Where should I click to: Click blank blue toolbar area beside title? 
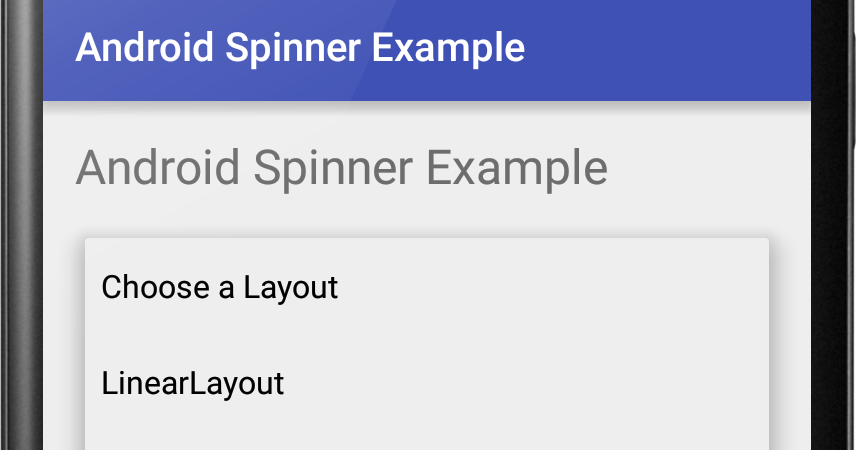666,49
